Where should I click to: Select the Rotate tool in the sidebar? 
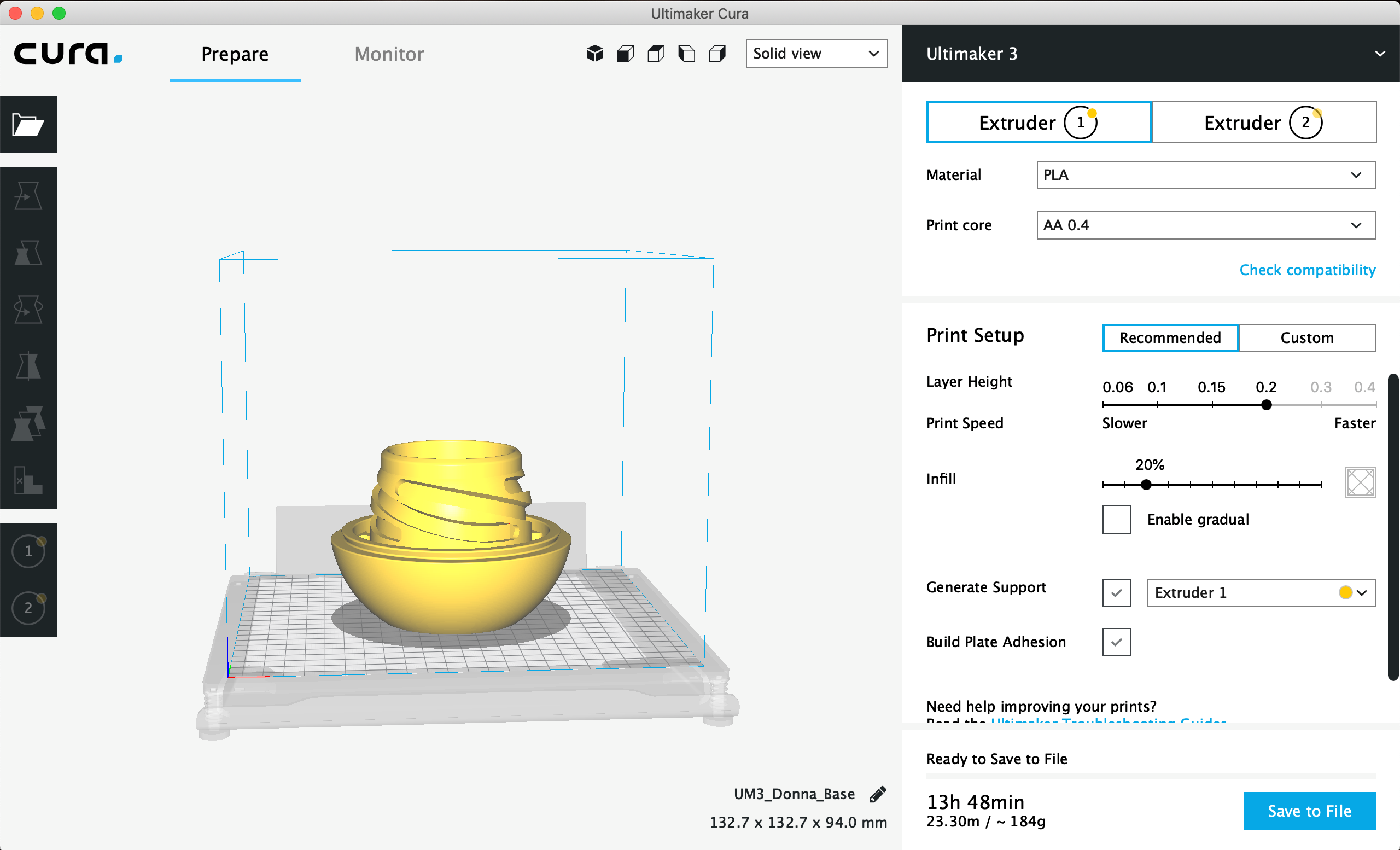(28, 310)
